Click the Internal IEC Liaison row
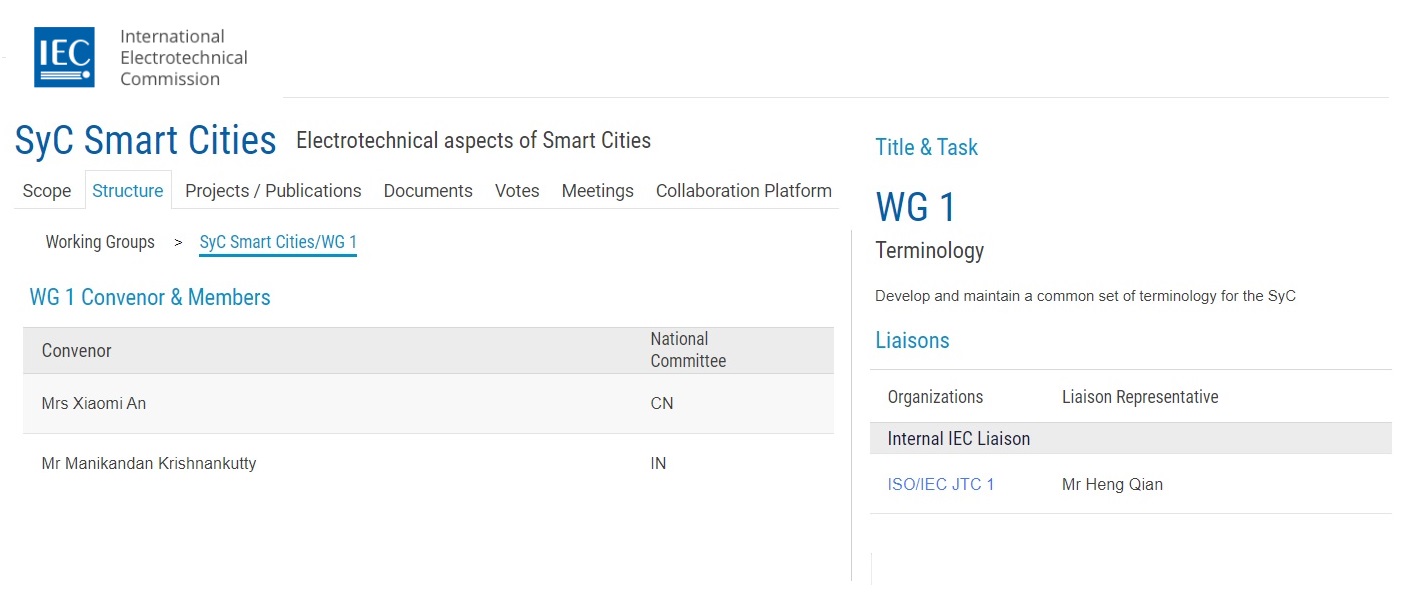Screen dimensions: 1402x595 click(x=1131, y=438)
